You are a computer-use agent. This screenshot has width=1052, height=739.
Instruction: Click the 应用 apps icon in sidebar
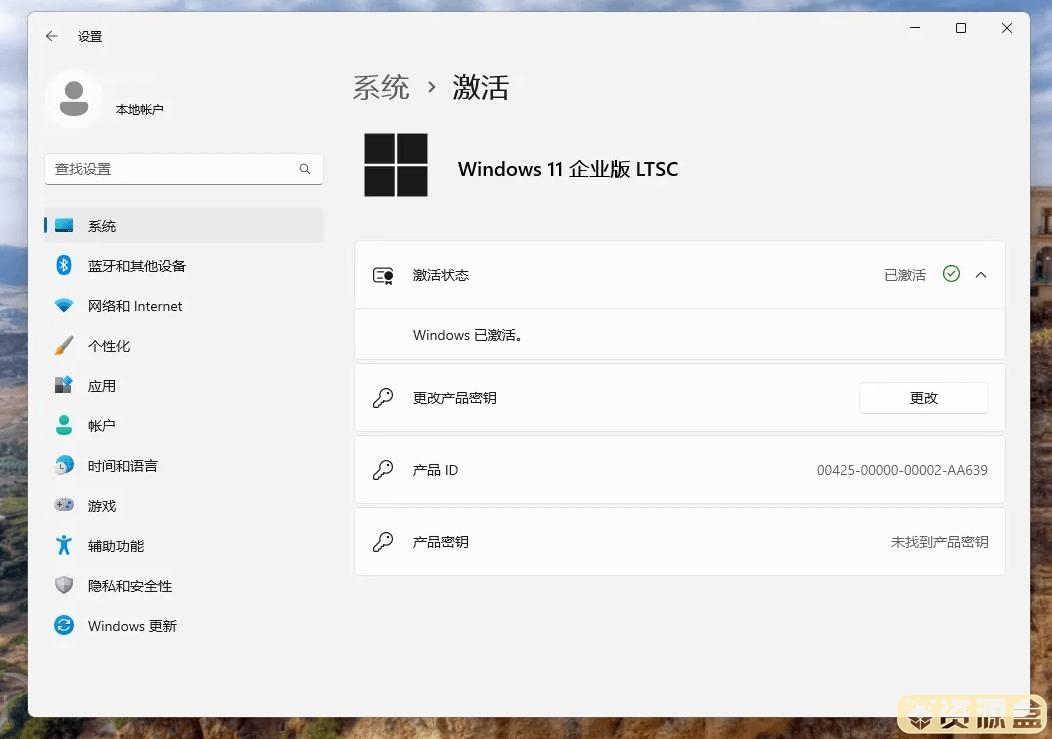[64, 385]
